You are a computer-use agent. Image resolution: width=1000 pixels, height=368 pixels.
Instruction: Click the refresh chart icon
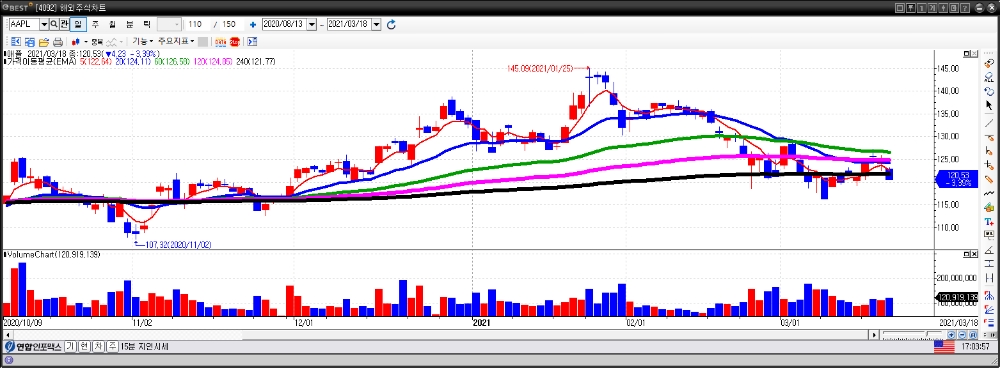392,24
